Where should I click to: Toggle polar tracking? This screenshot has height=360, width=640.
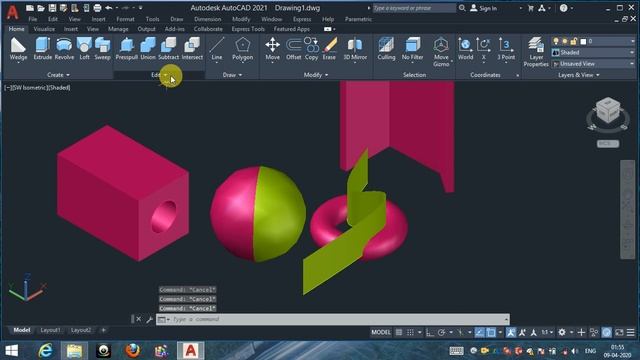click(x=442, y=333)
